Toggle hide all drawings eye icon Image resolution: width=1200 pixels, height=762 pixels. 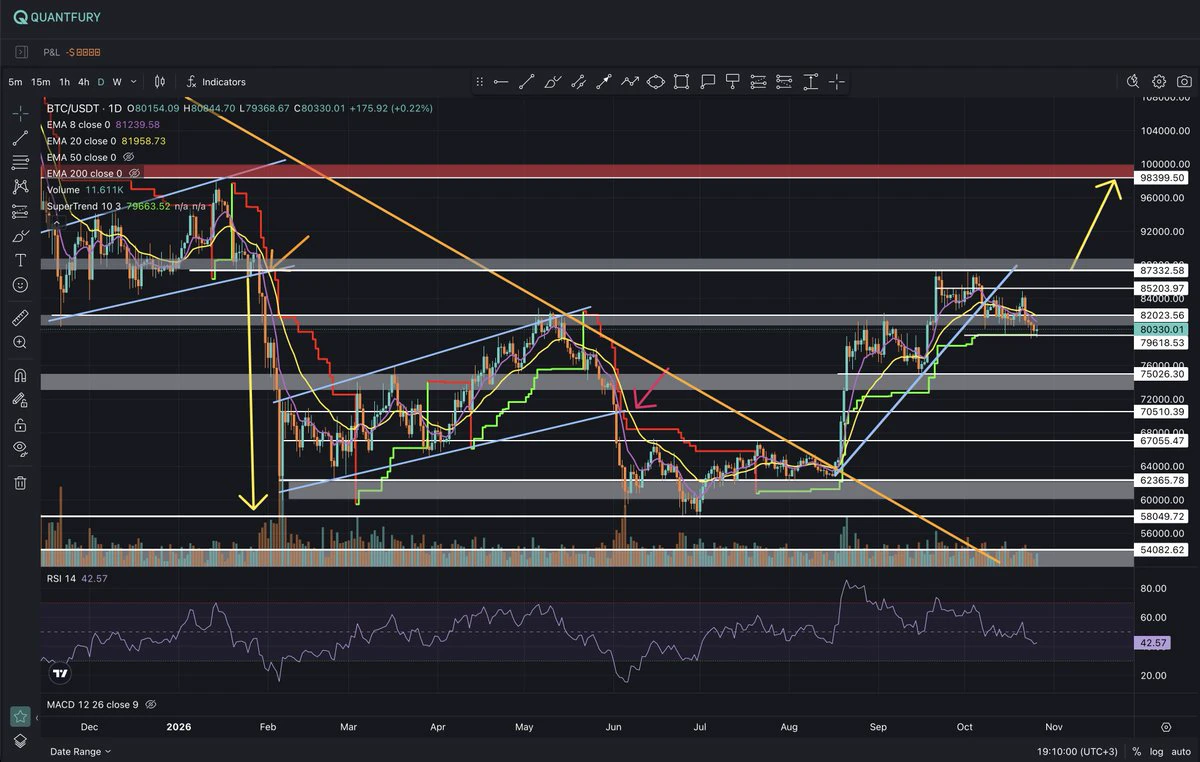(20, 449)
